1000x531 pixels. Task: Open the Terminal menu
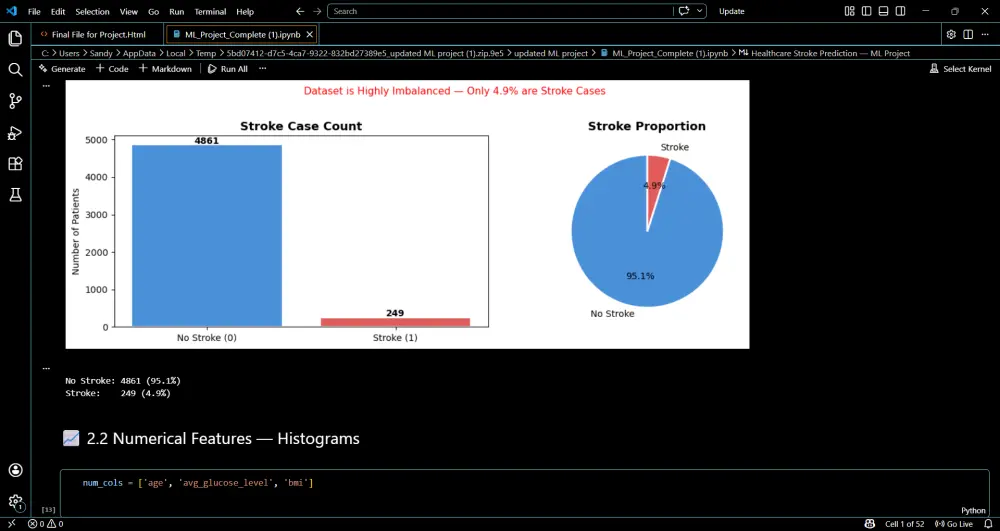pyautogui.click(x=210, y=11)
